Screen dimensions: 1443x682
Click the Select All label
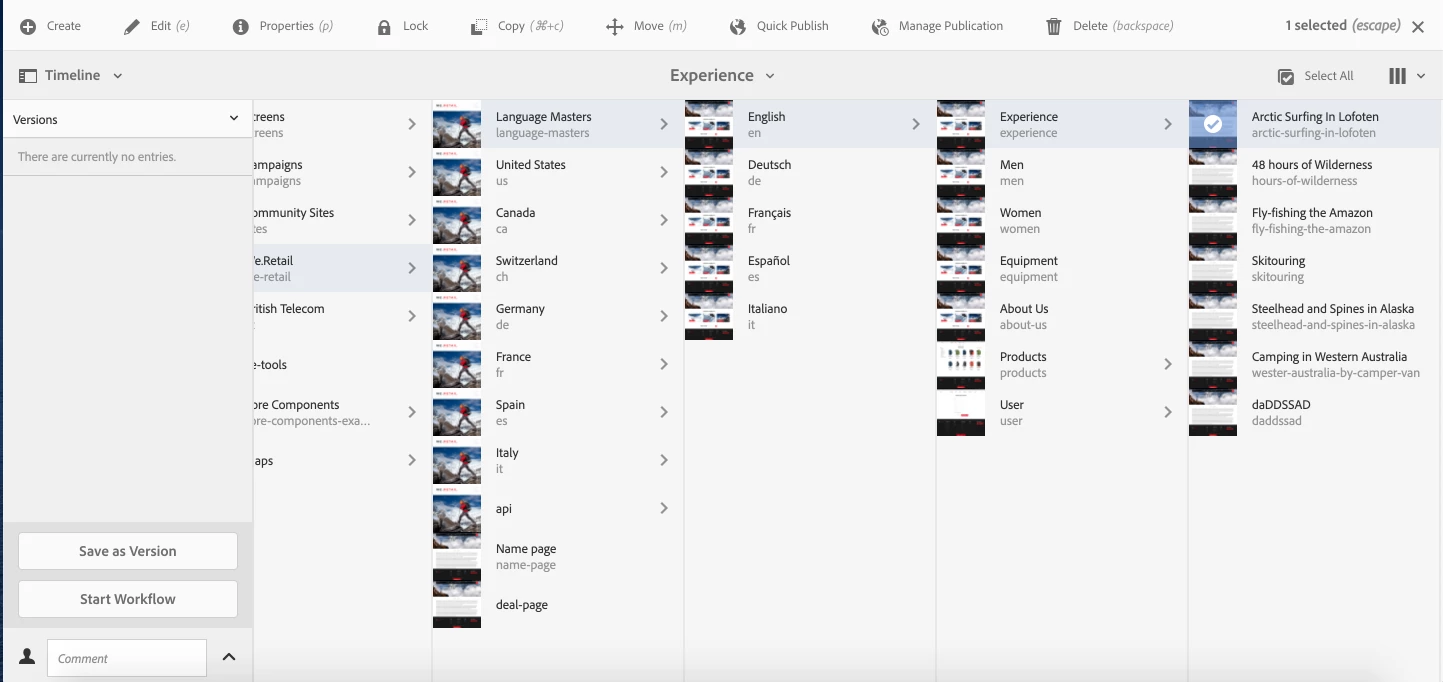[x=1329, y=76]
